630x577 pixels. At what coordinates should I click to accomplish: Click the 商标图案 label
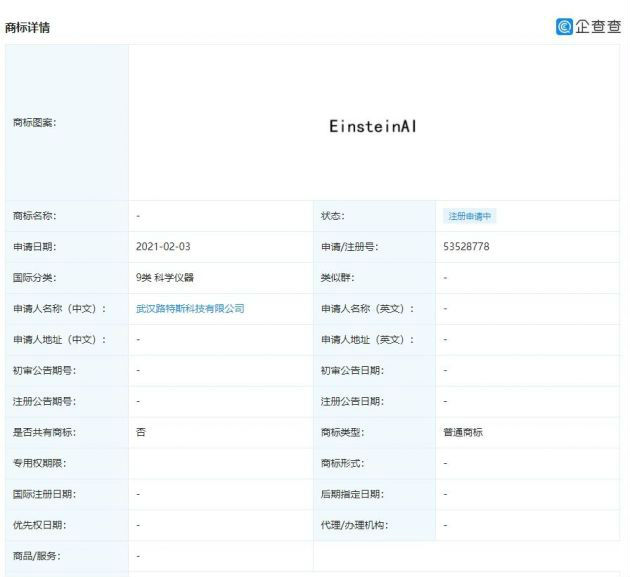pyautogui.click(x=35, y=123)
